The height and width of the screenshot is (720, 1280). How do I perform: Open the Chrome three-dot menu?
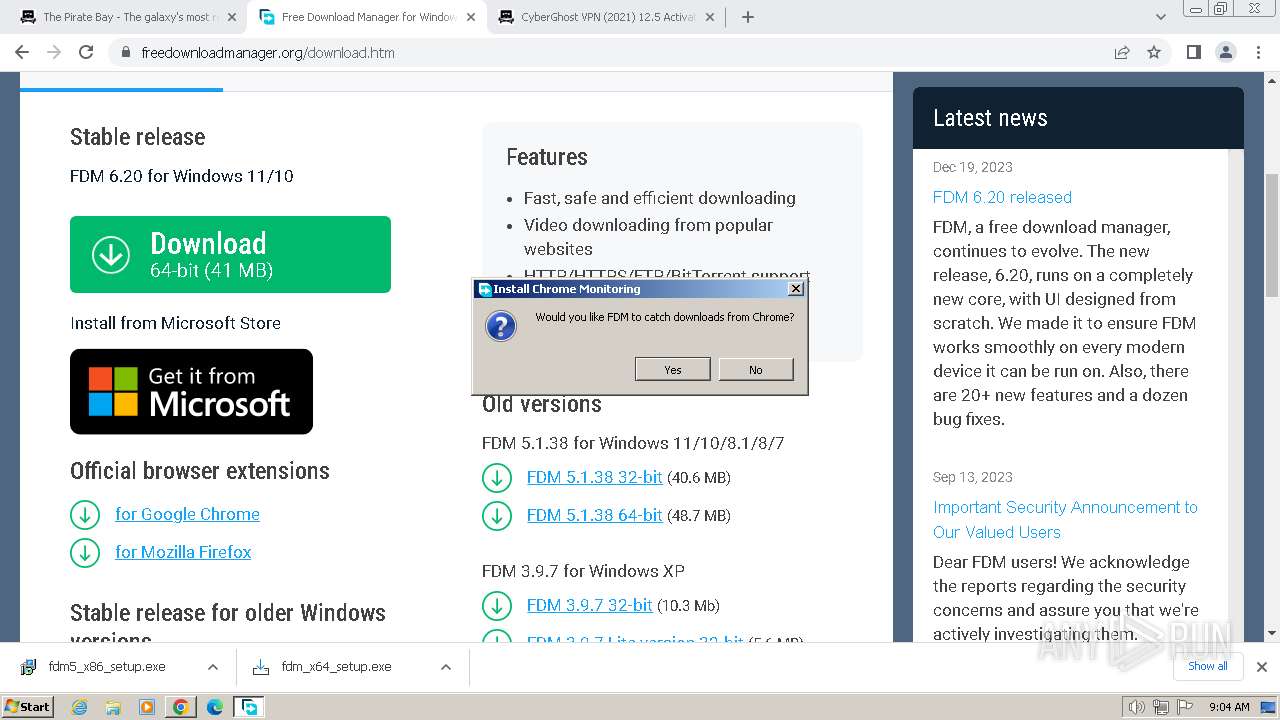1257,52
